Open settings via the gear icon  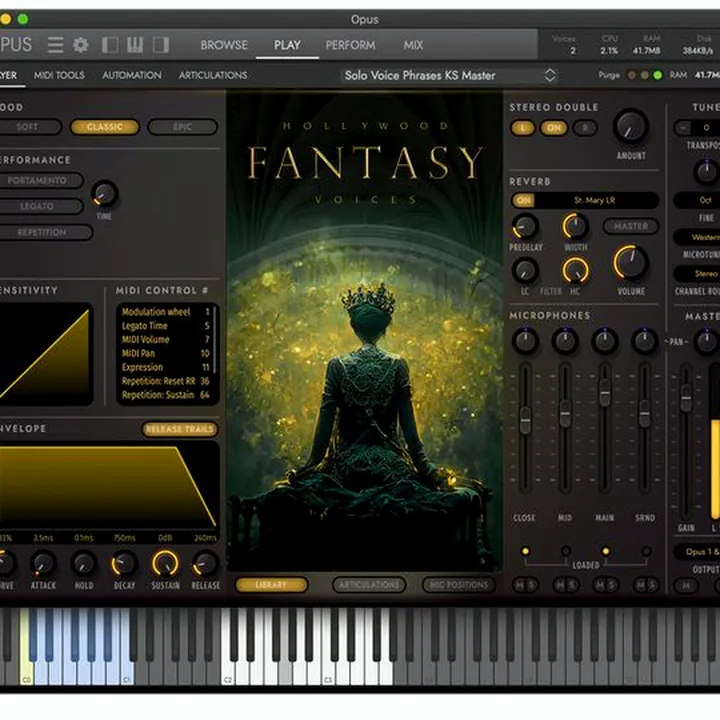click(x=81, y=45)
